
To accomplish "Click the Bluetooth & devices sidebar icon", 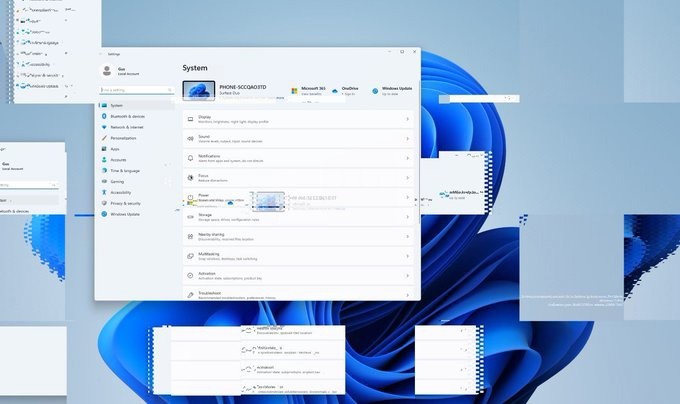I will 104,116.
